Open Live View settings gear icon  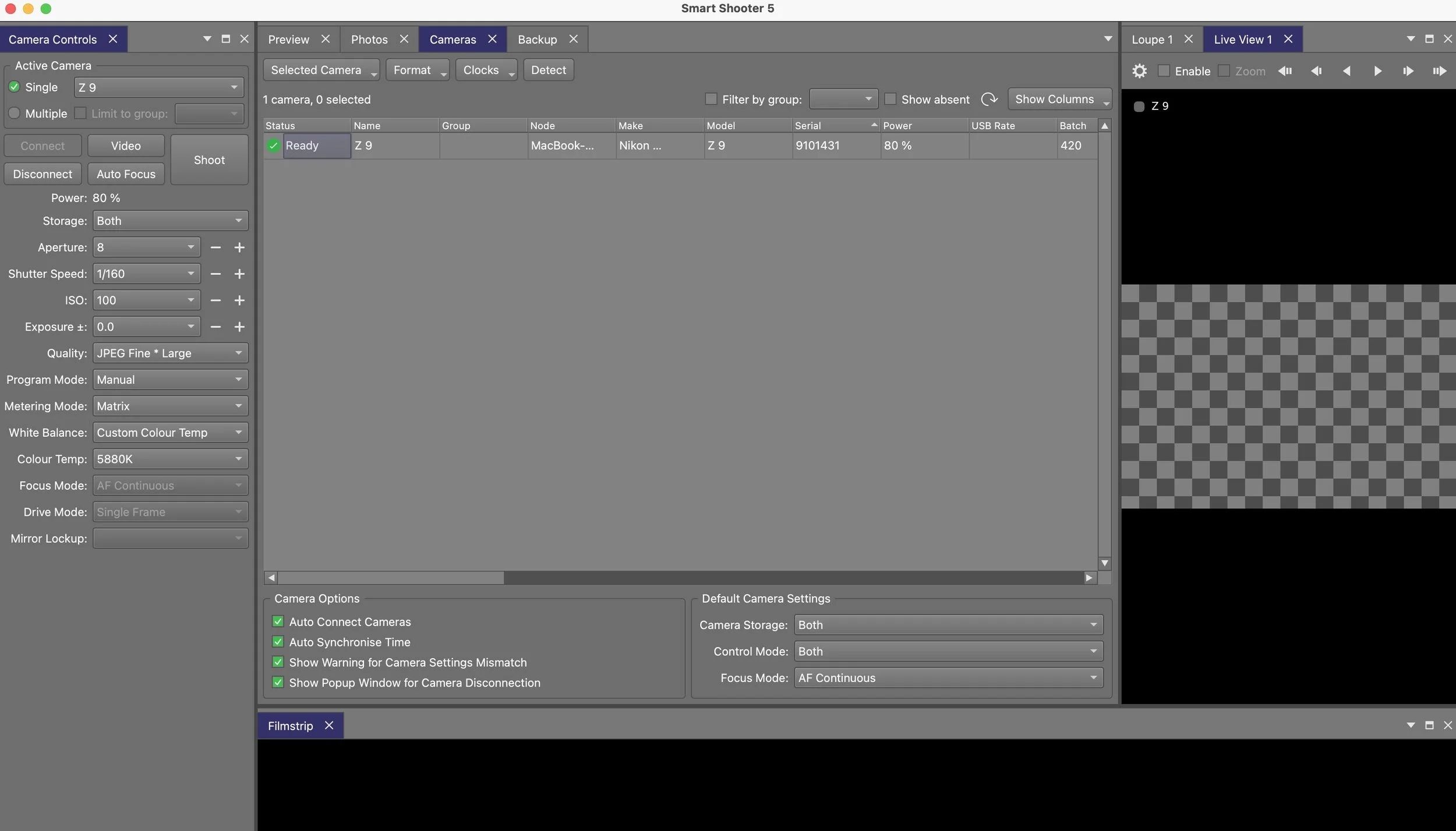1139,71
